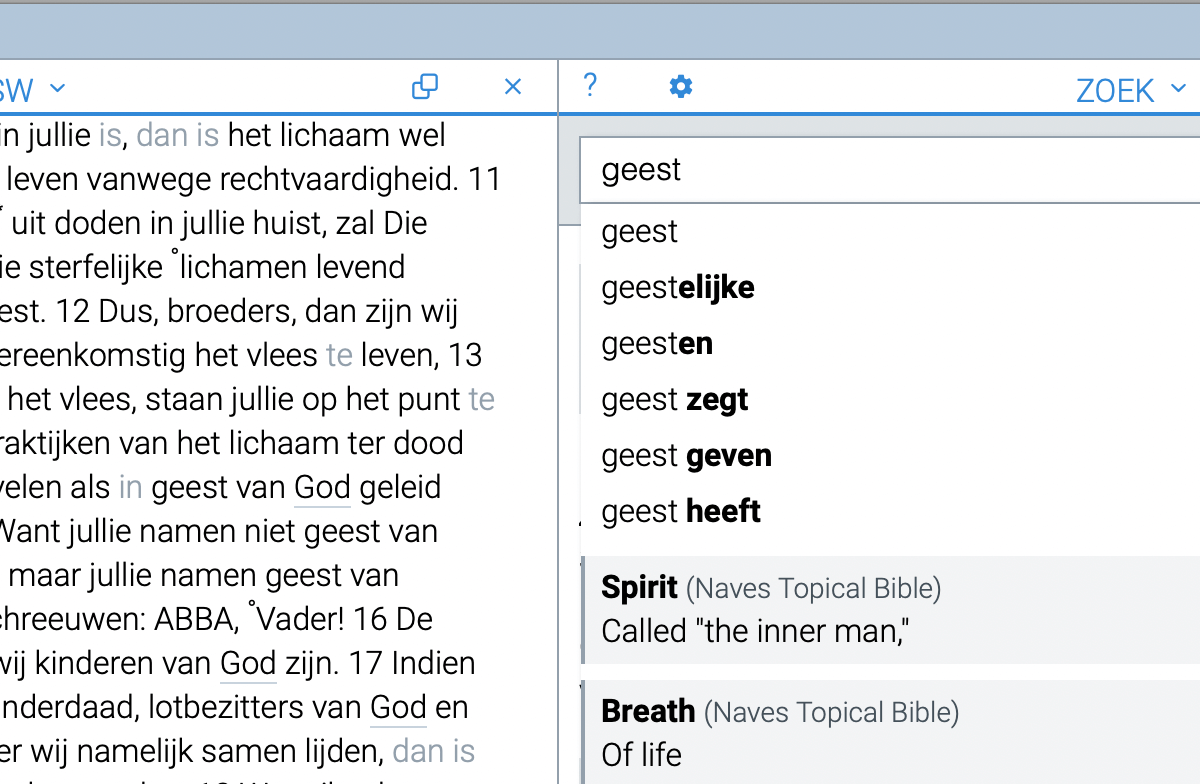
Task: Open help with question mark icon
Action: 590,86
